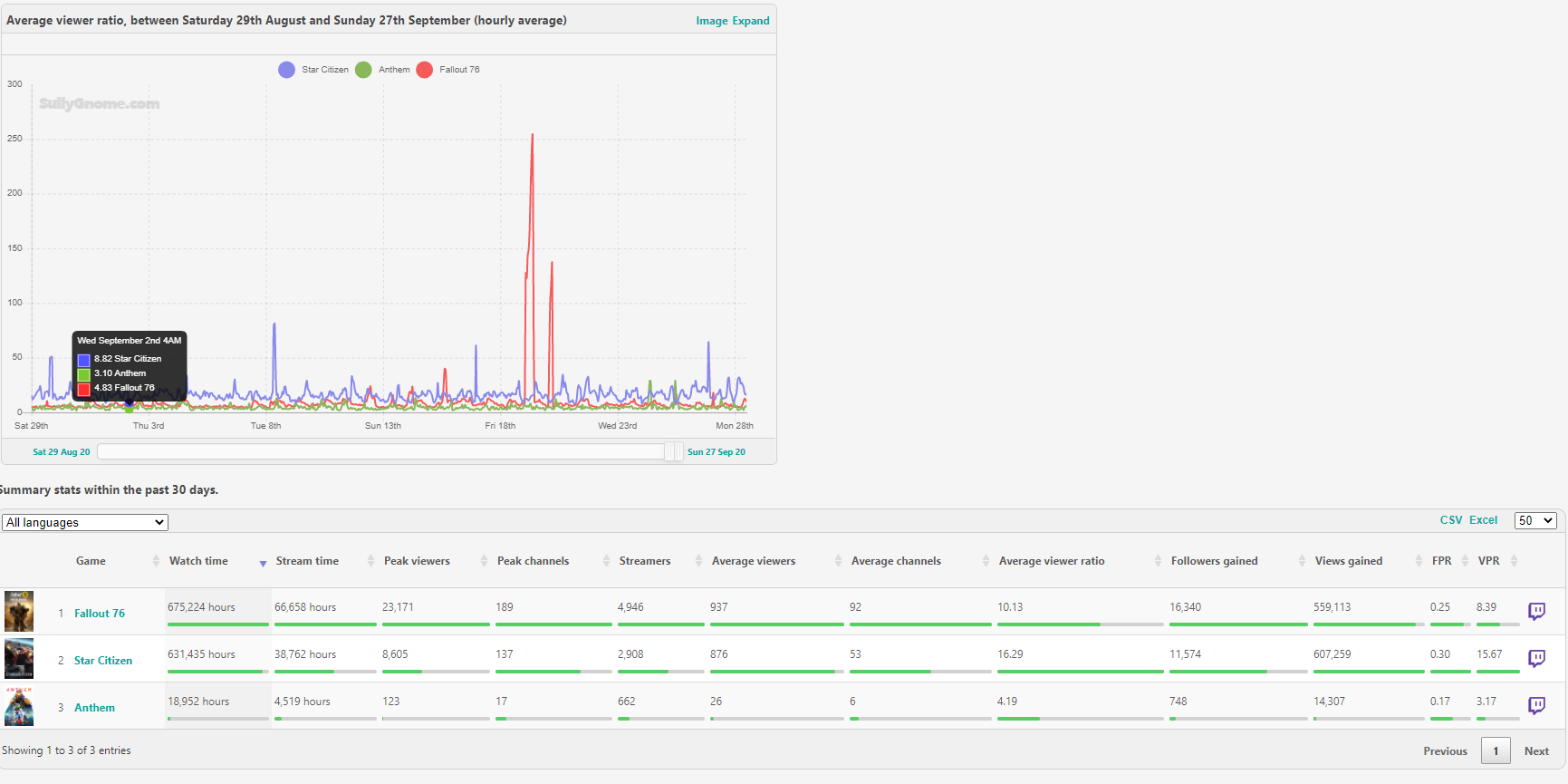Image resolution: width=1568 pixels, height=784 pixels.
Task: Click Fallout 76 views gained 559,113
Action: point(1332,607)
